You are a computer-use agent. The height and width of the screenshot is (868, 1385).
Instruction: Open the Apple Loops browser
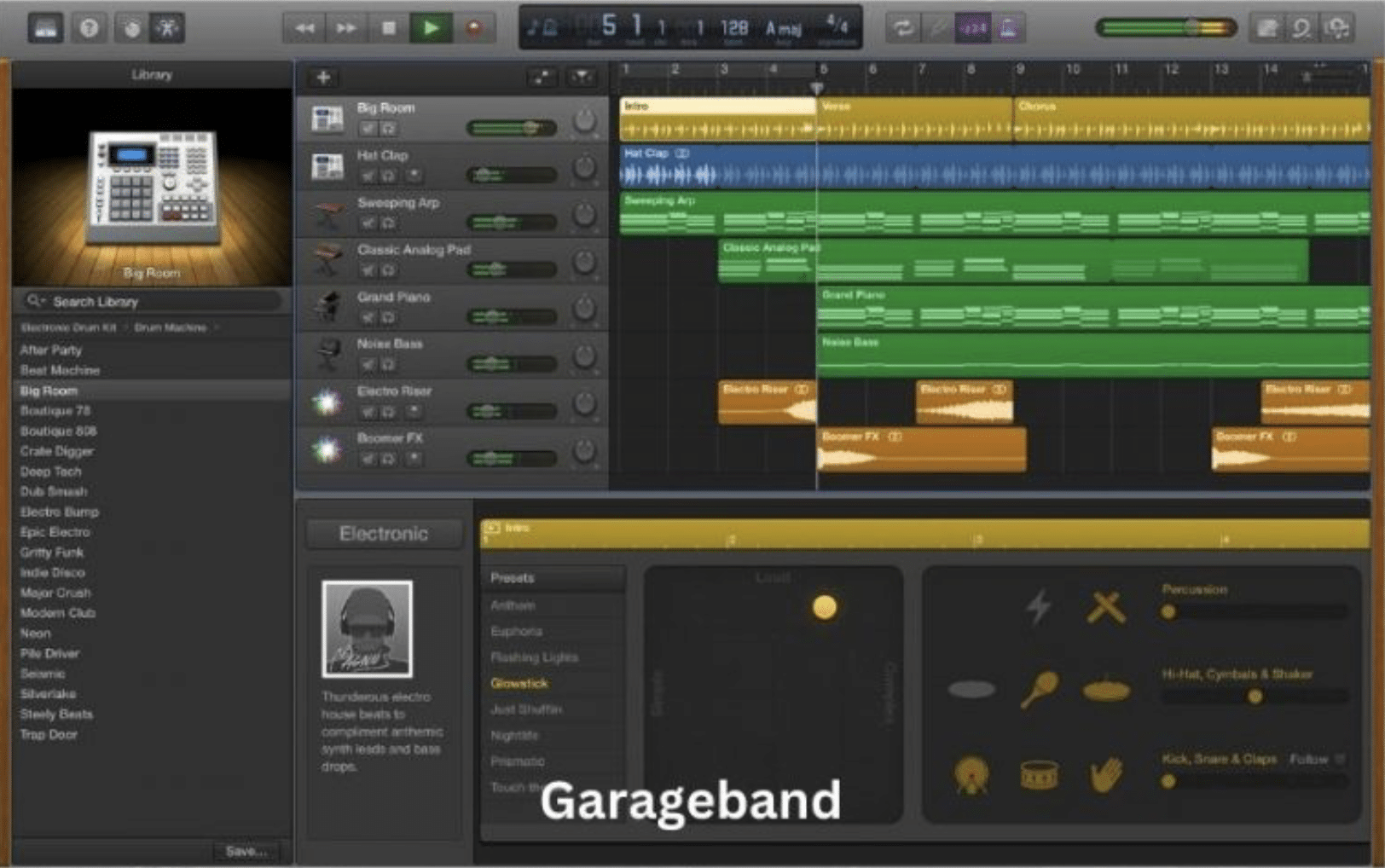(x=1301, y=28)
